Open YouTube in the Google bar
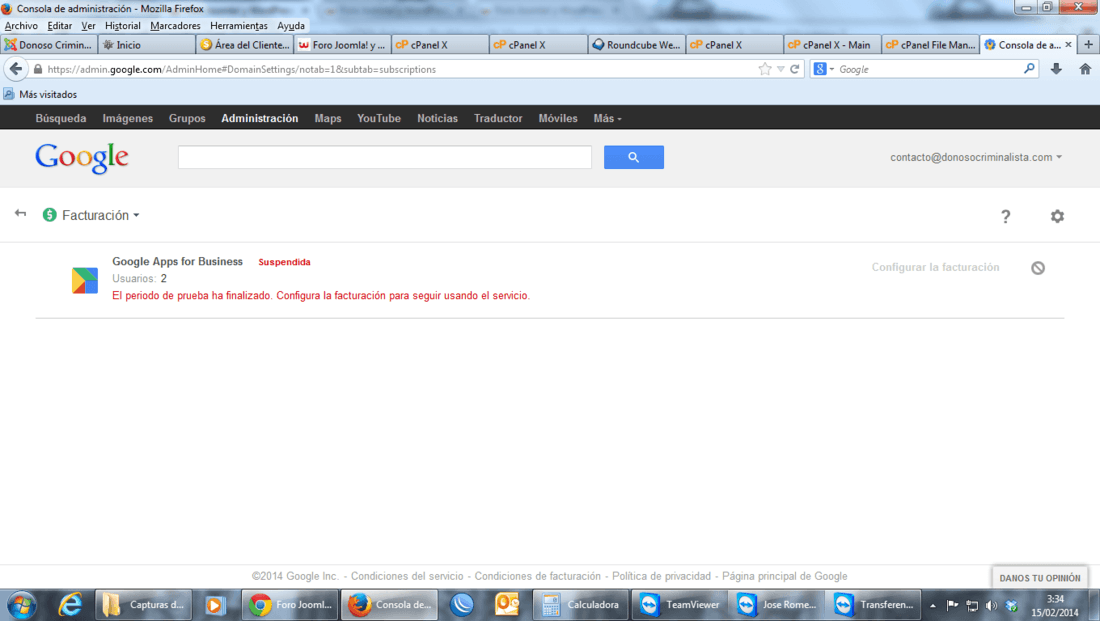 (x=379, y=118)
